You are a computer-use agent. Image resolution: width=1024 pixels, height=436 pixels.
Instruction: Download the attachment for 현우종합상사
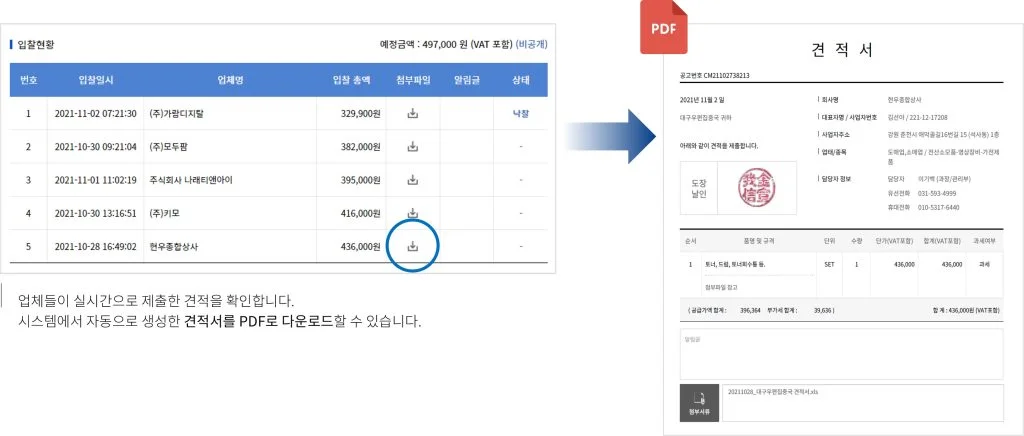click(x=412, y=246)
